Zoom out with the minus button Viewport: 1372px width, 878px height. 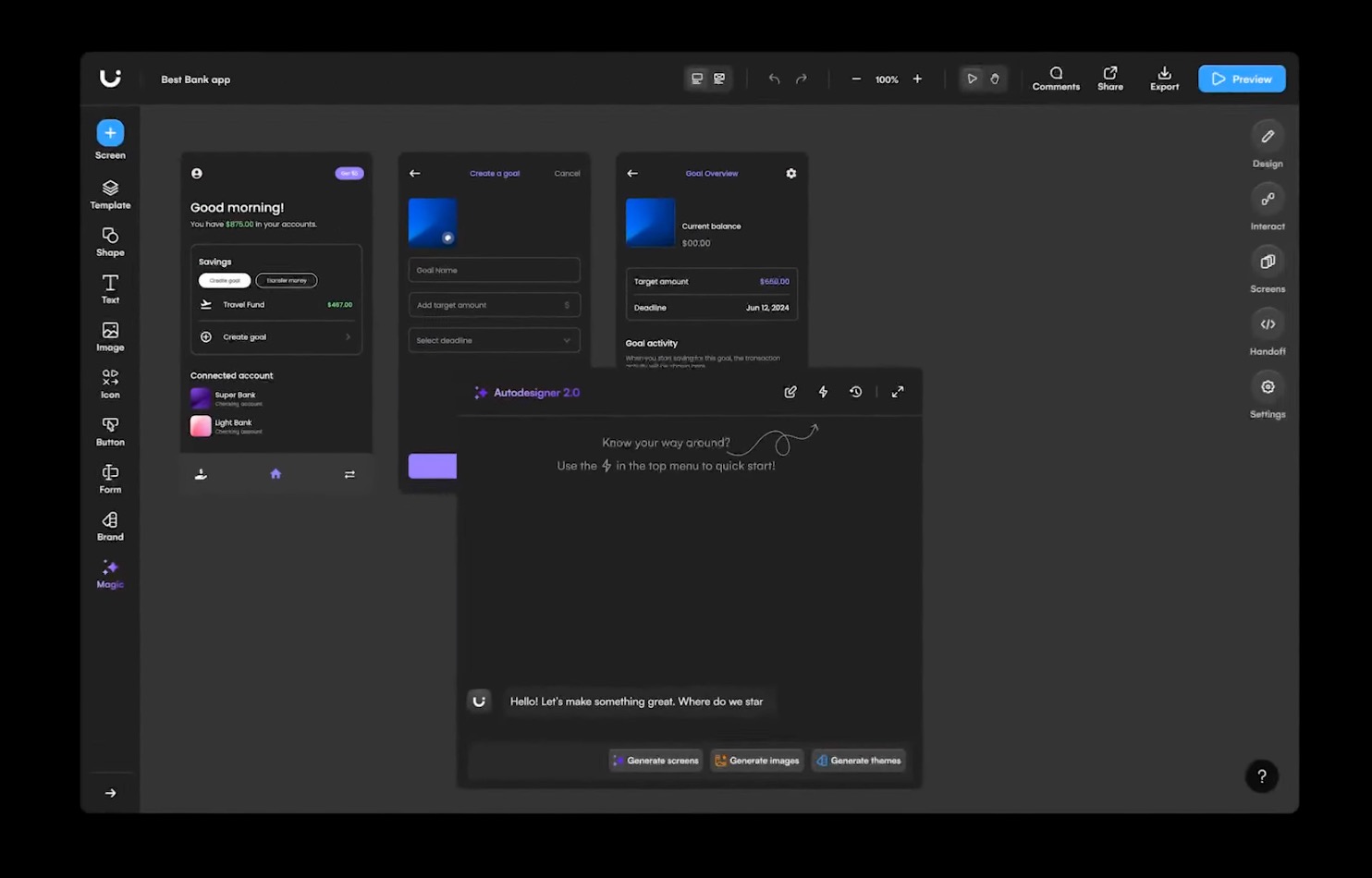click(856, 79)
